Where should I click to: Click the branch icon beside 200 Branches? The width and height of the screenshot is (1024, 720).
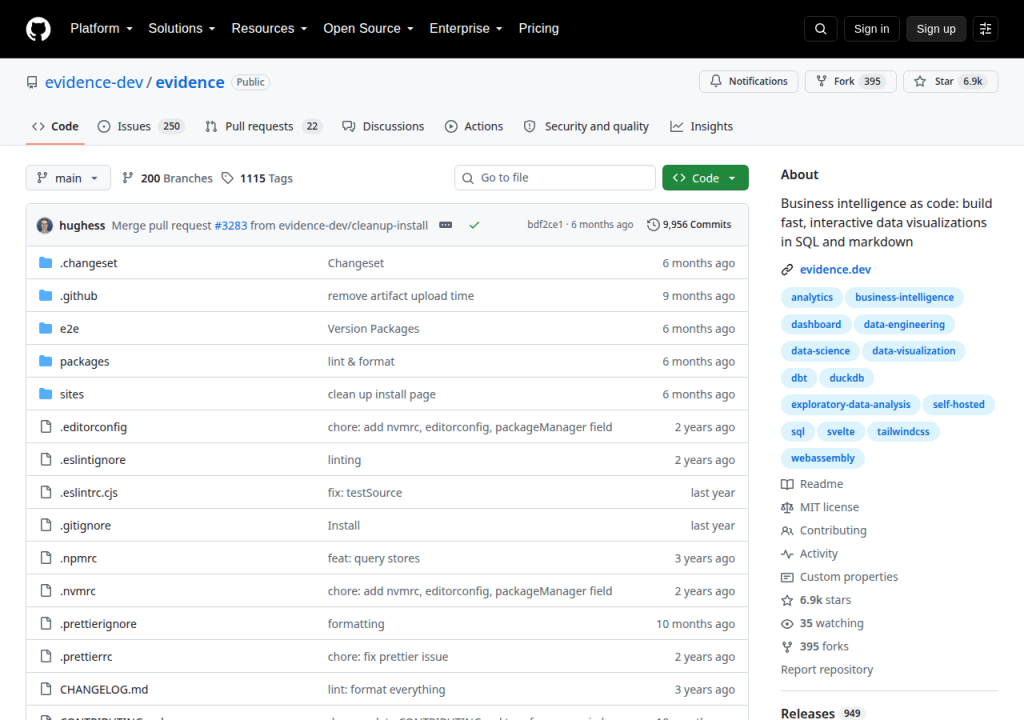tap(128, 178)
